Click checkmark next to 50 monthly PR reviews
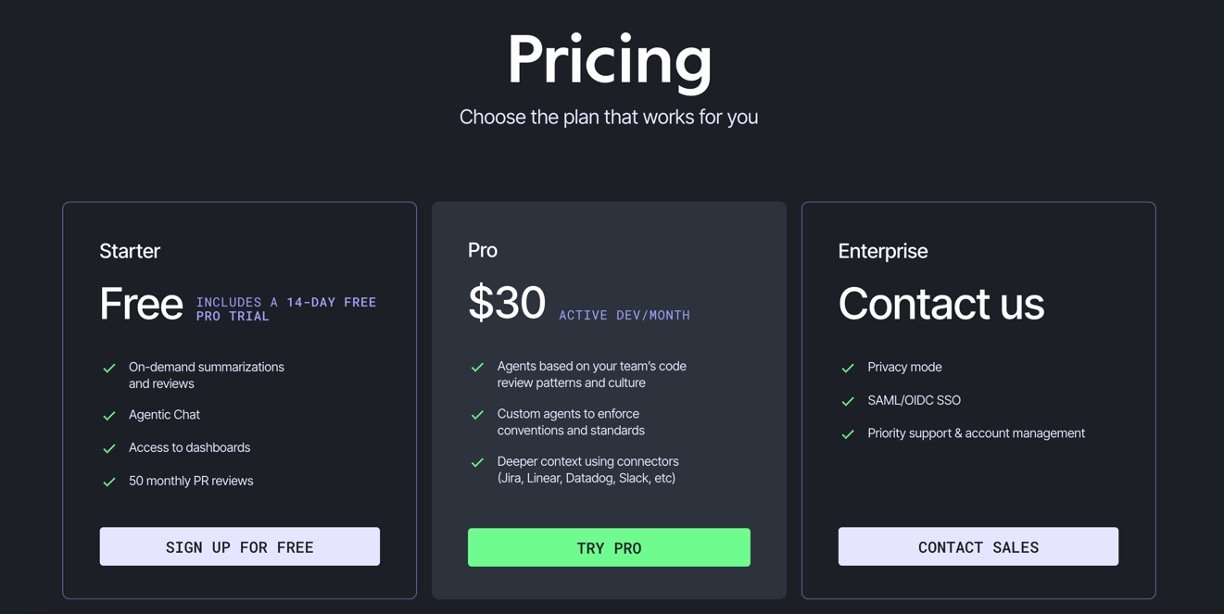This screenshot has width=1224, height=614. (x=110, y=482)
